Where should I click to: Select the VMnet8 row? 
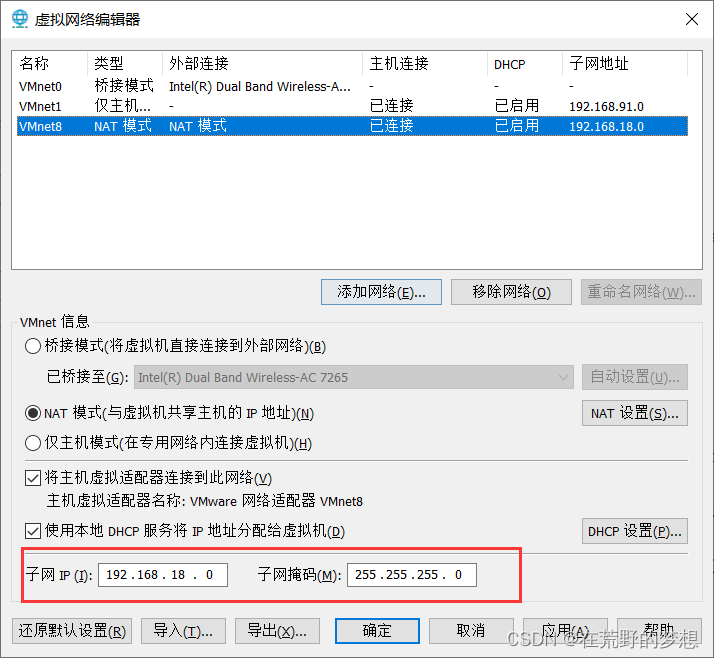[x=352, y=126]
